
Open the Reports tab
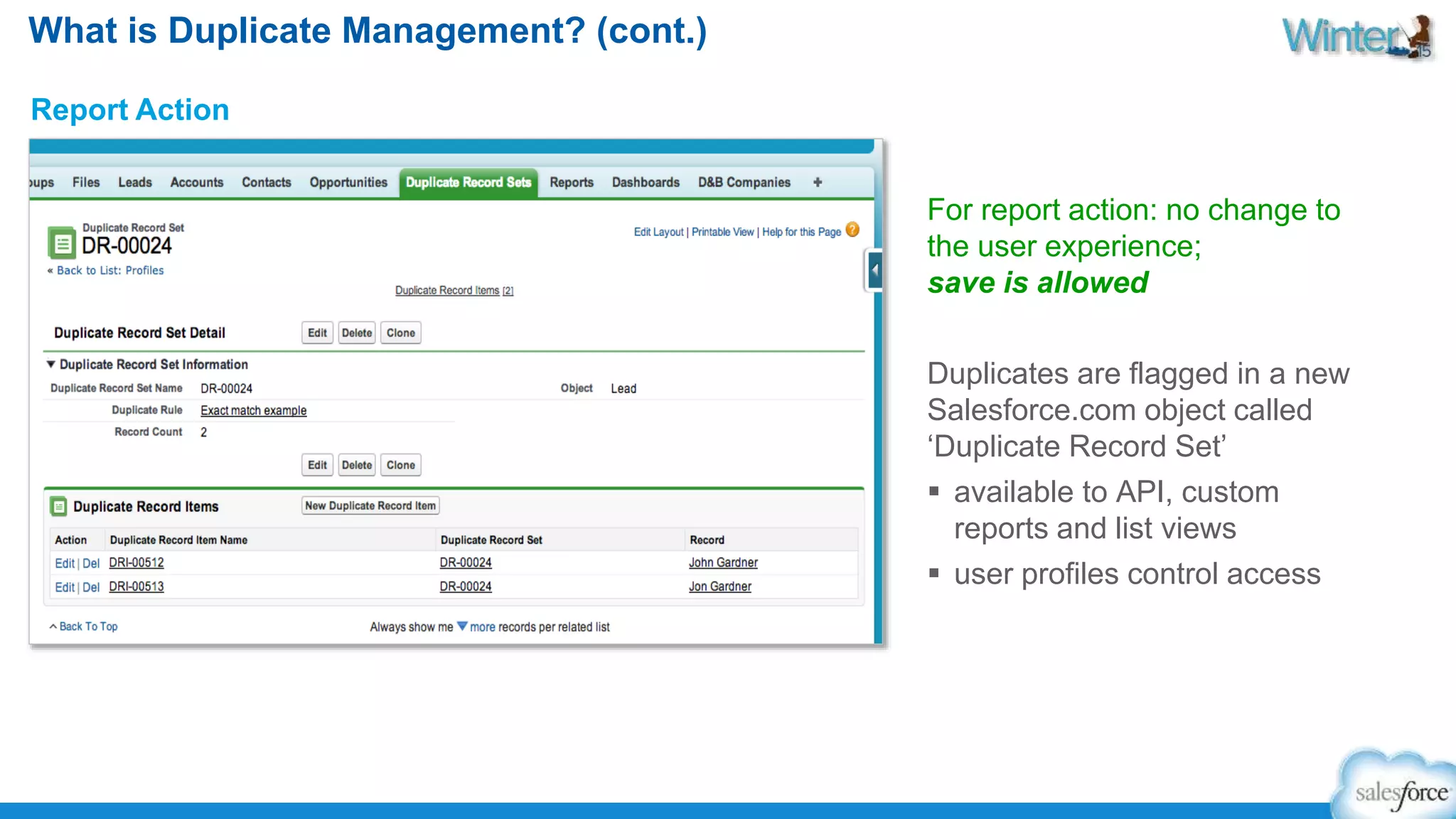pyautogui.click(x=572, y=182)
